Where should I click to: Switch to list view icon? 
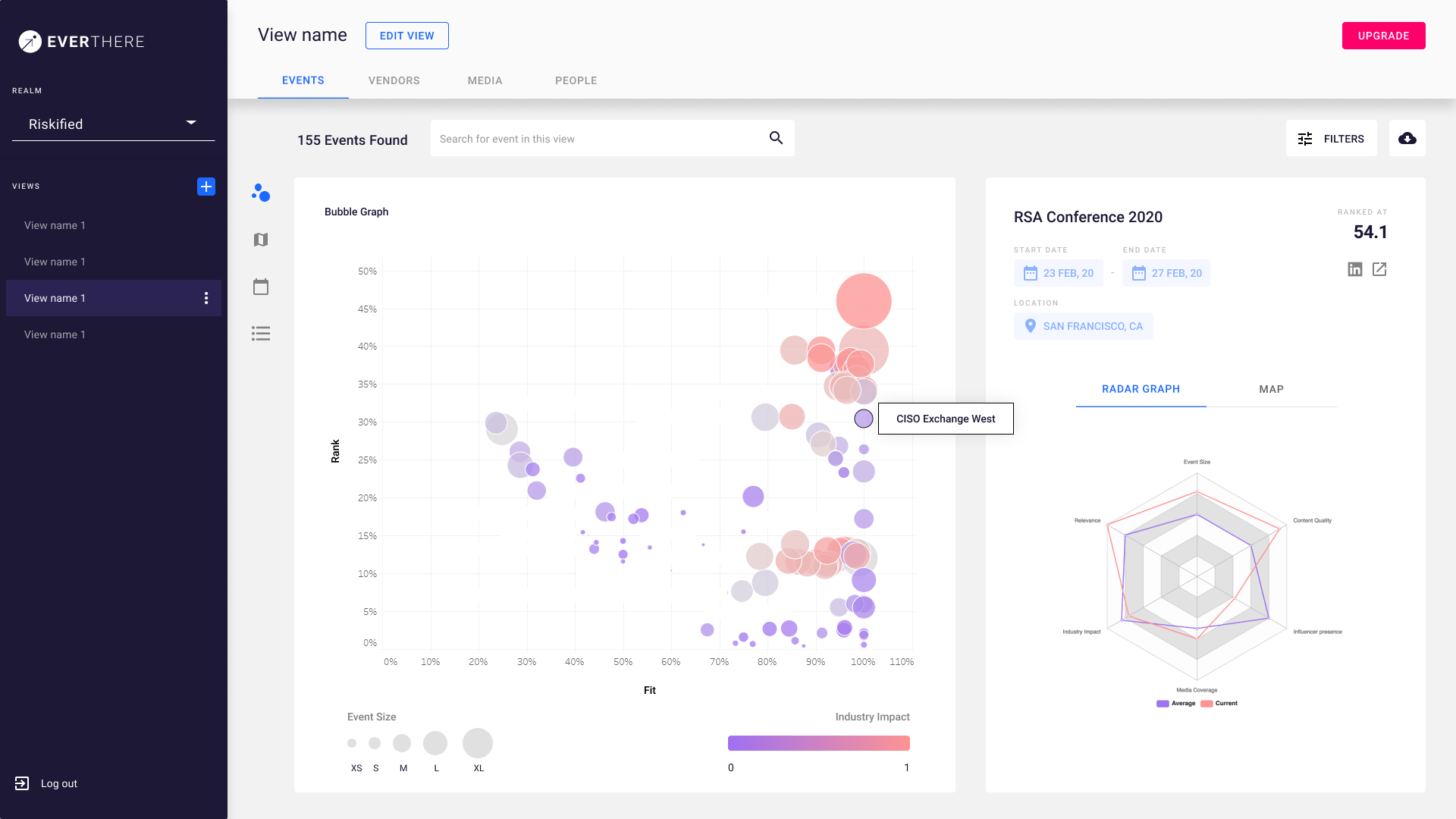point(261,334)
